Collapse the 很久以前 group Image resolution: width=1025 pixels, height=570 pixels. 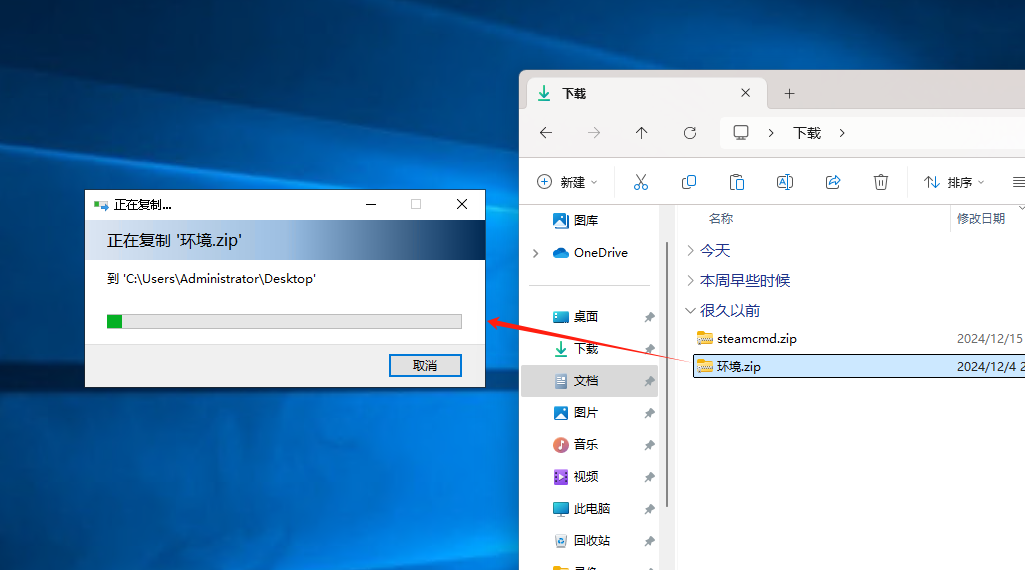coord(690,310)
